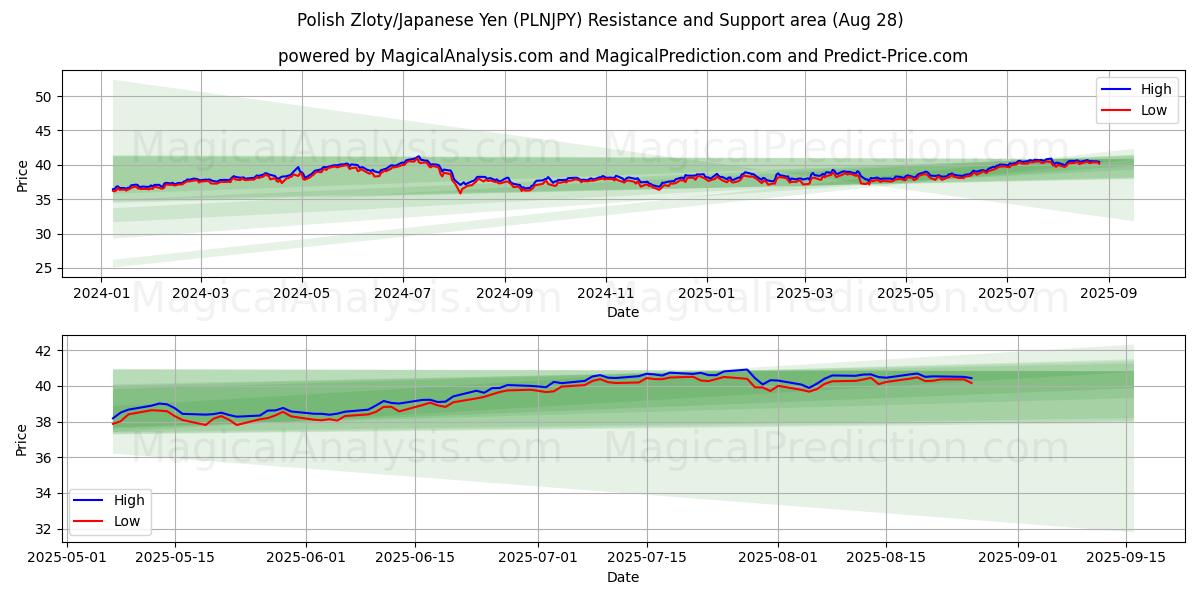The width and height of the screenshot is (1200, 600).
Task: Click the 2025-07-15 label on lower chart
Action: 646,559
